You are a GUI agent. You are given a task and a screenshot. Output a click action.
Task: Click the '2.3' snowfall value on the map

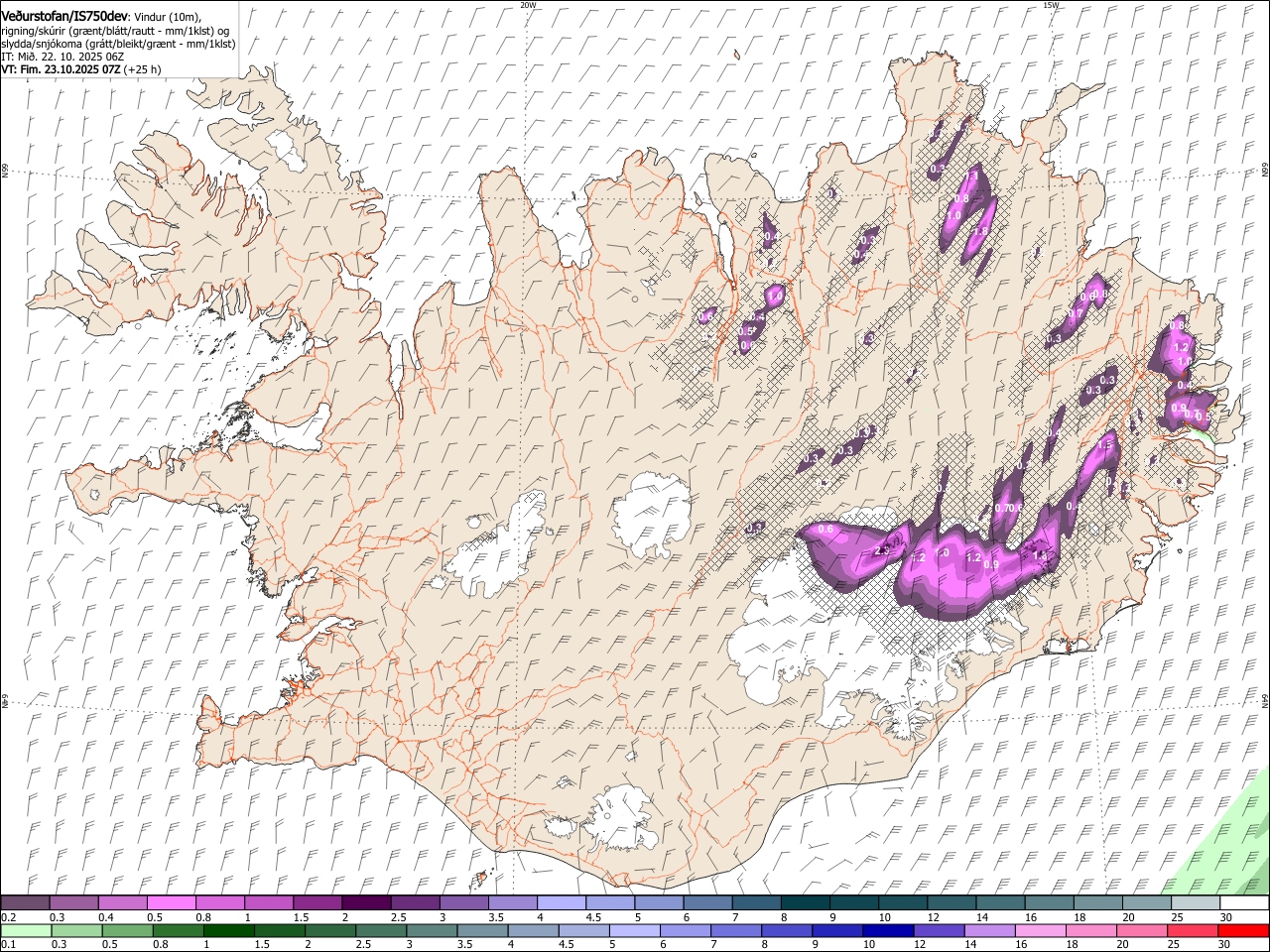click(x=882, y=551)
